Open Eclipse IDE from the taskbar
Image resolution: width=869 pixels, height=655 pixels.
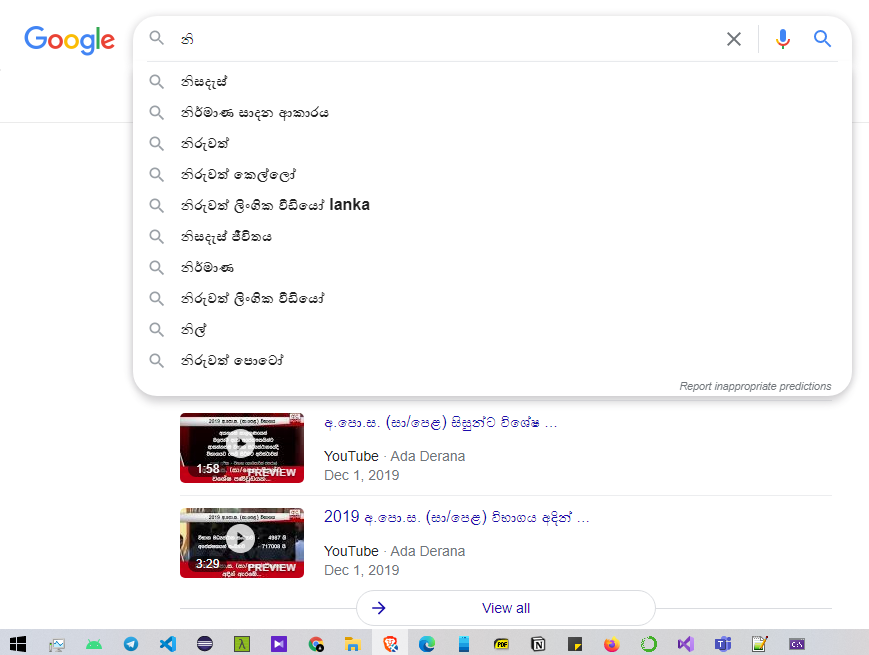tap(205, 644)
